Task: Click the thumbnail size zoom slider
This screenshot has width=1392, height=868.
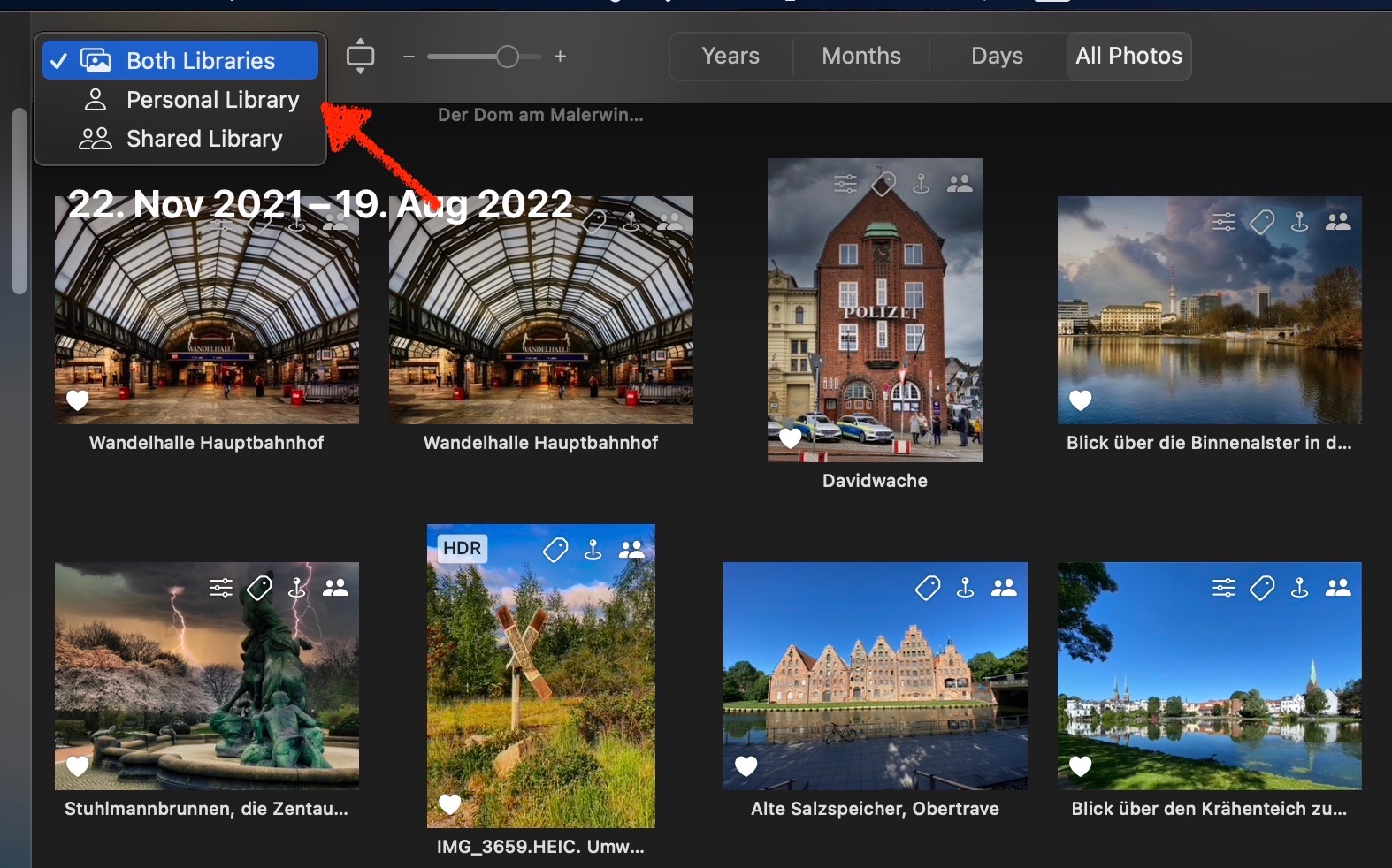Action: pyautogui.click(x=485, y=57)
